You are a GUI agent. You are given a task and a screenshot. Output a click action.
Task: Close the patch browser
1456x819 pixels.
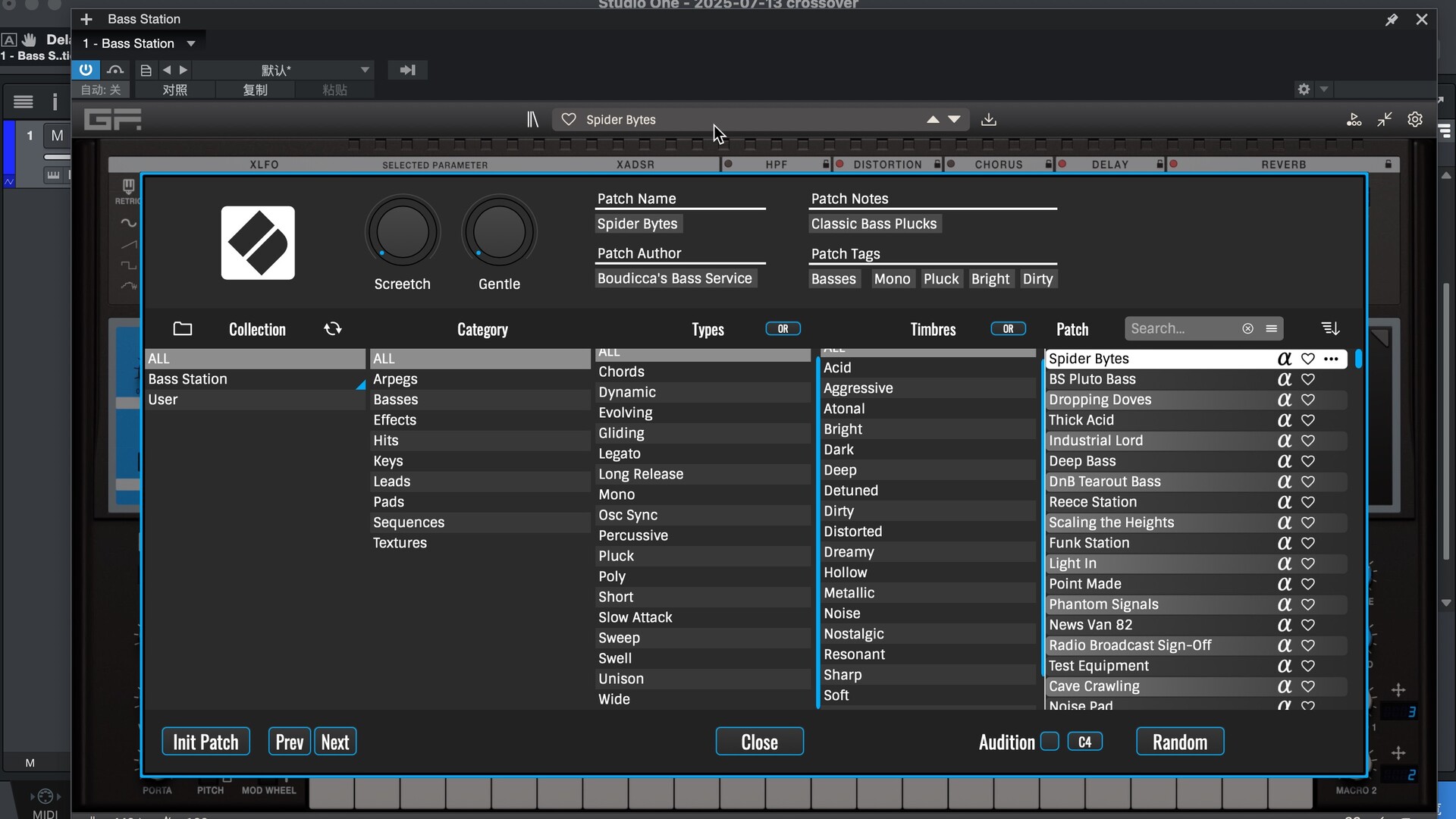coord(759,742)
